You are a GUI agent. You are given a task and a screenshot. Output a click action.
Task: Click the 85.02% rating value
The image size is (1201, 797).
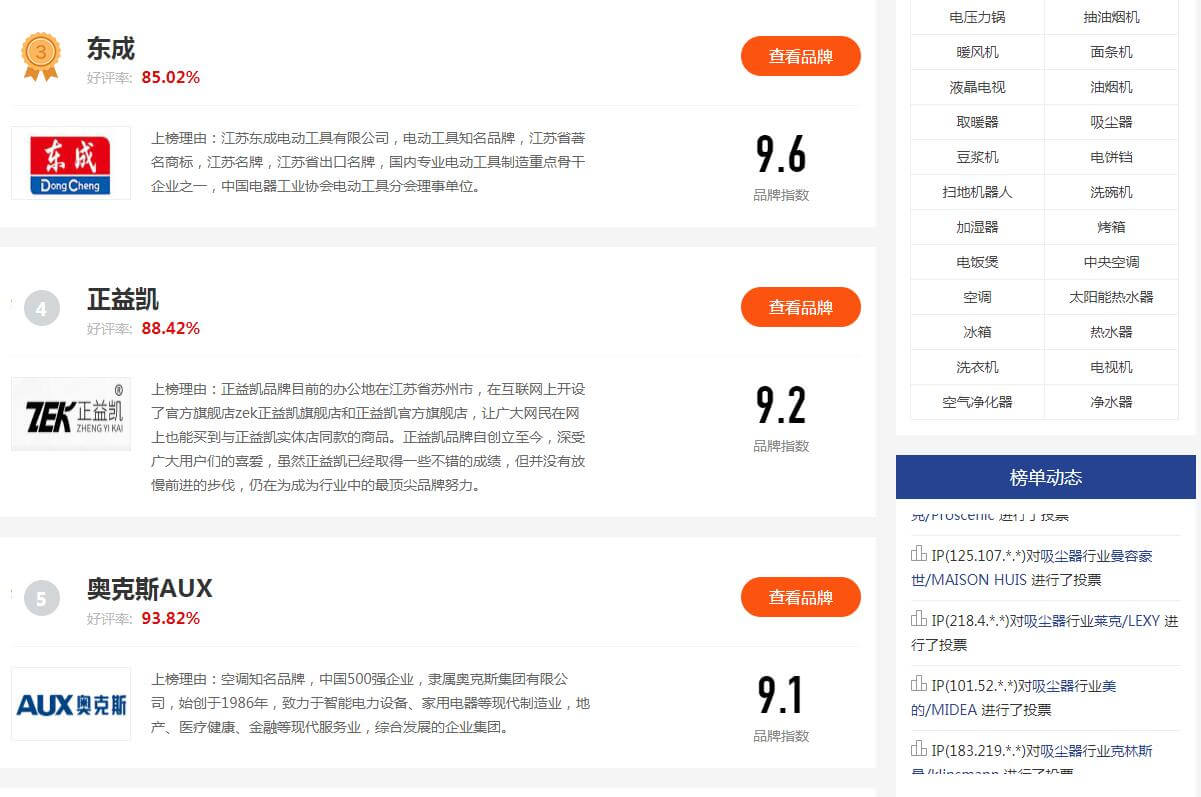[170, 77]
